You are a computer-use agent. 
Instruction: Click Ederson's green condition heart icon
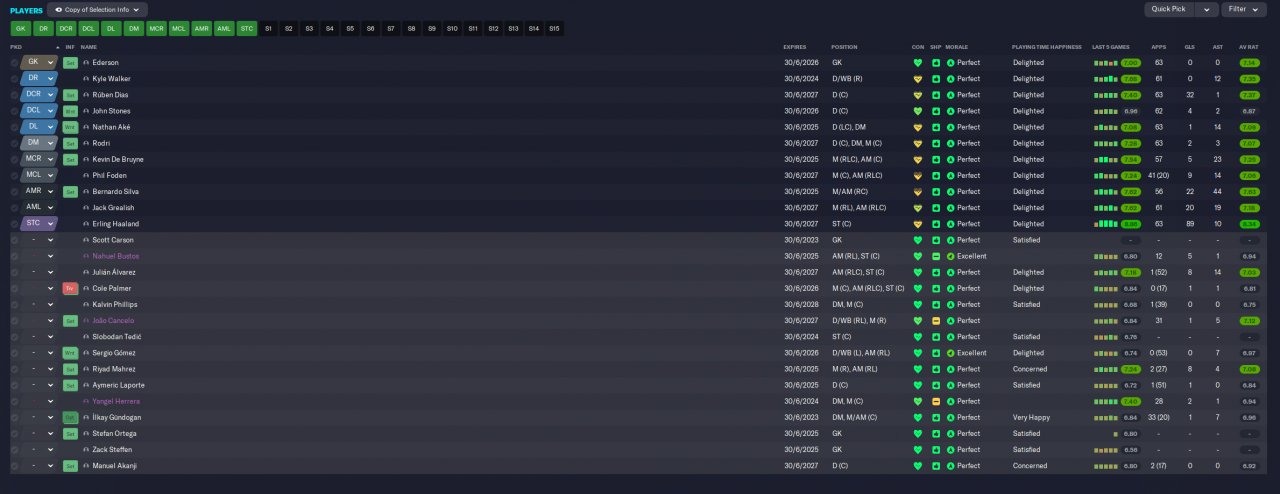click(x=917, y=63)
